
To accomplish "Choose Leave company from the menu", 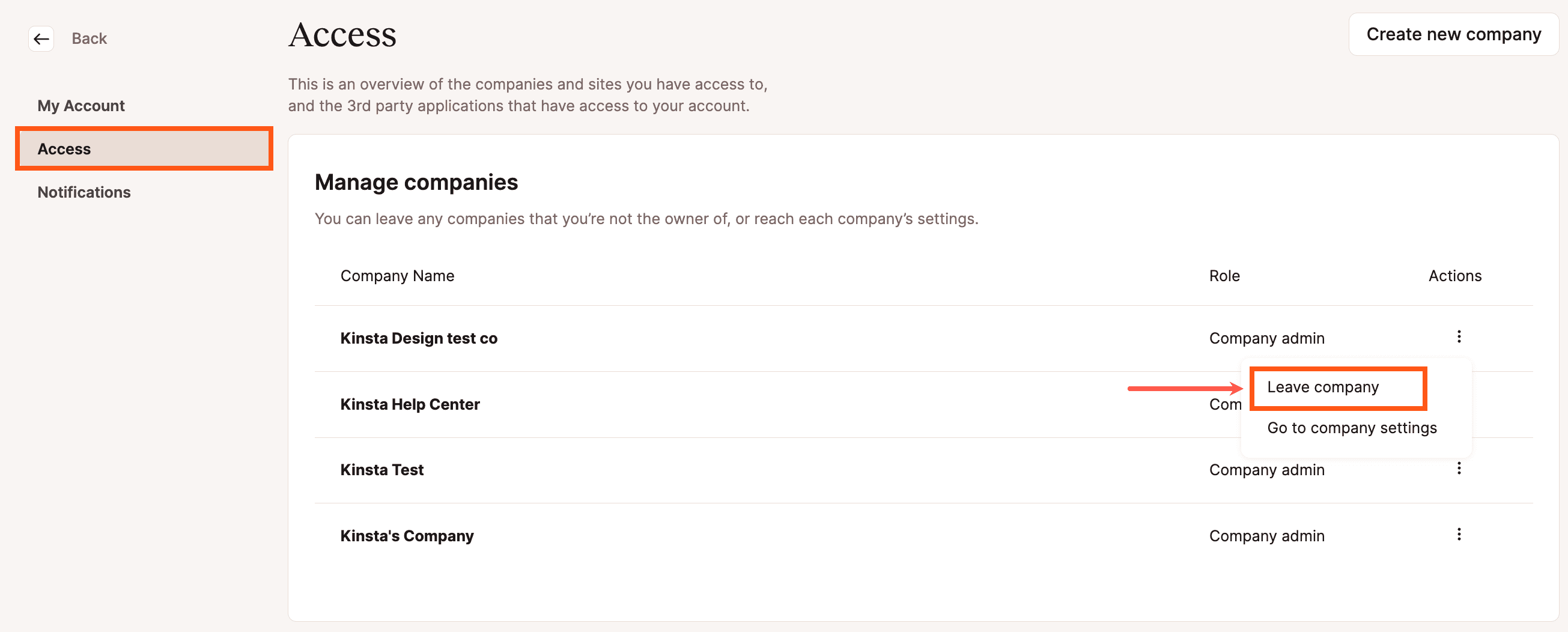I will pos(1323,387).
